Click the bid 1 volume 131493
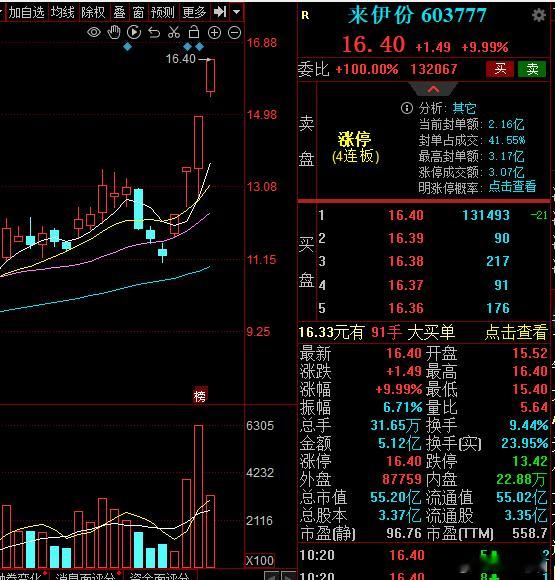The height and width of the screenshot is (580, 555). (486, 215)
